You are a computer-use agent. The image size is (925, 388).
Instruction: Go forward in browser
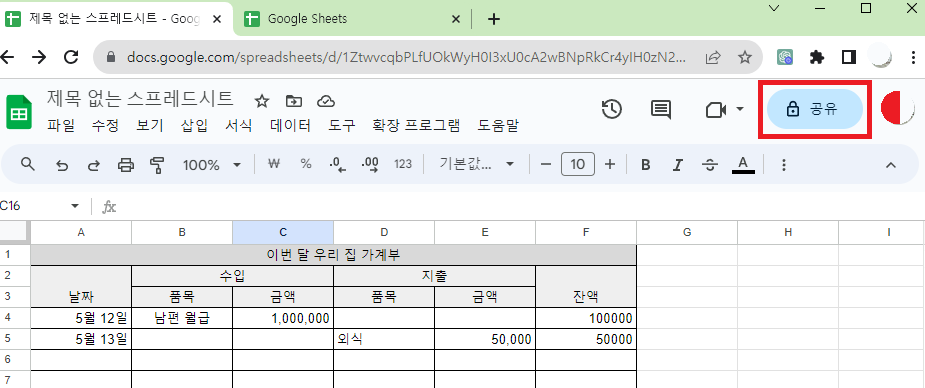[39, 57]
